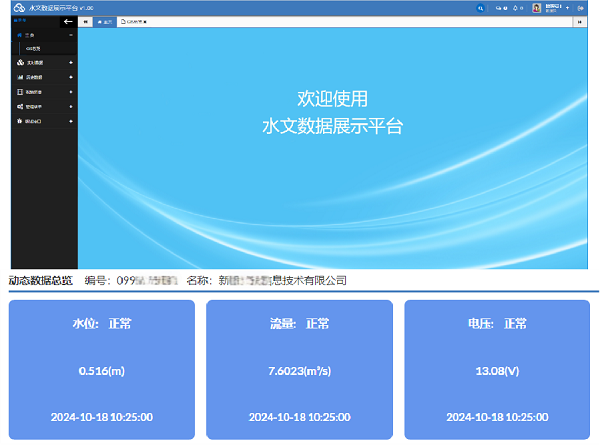The image size is (600, 445).
Task: Click the cloud logo in the header
Action: click(18, 7)
